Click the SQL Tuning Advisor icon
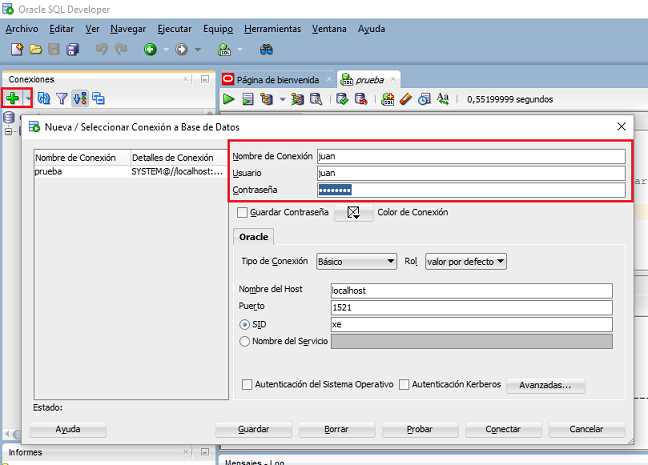This screenshot has width=648, height=465. coord(316,99)
